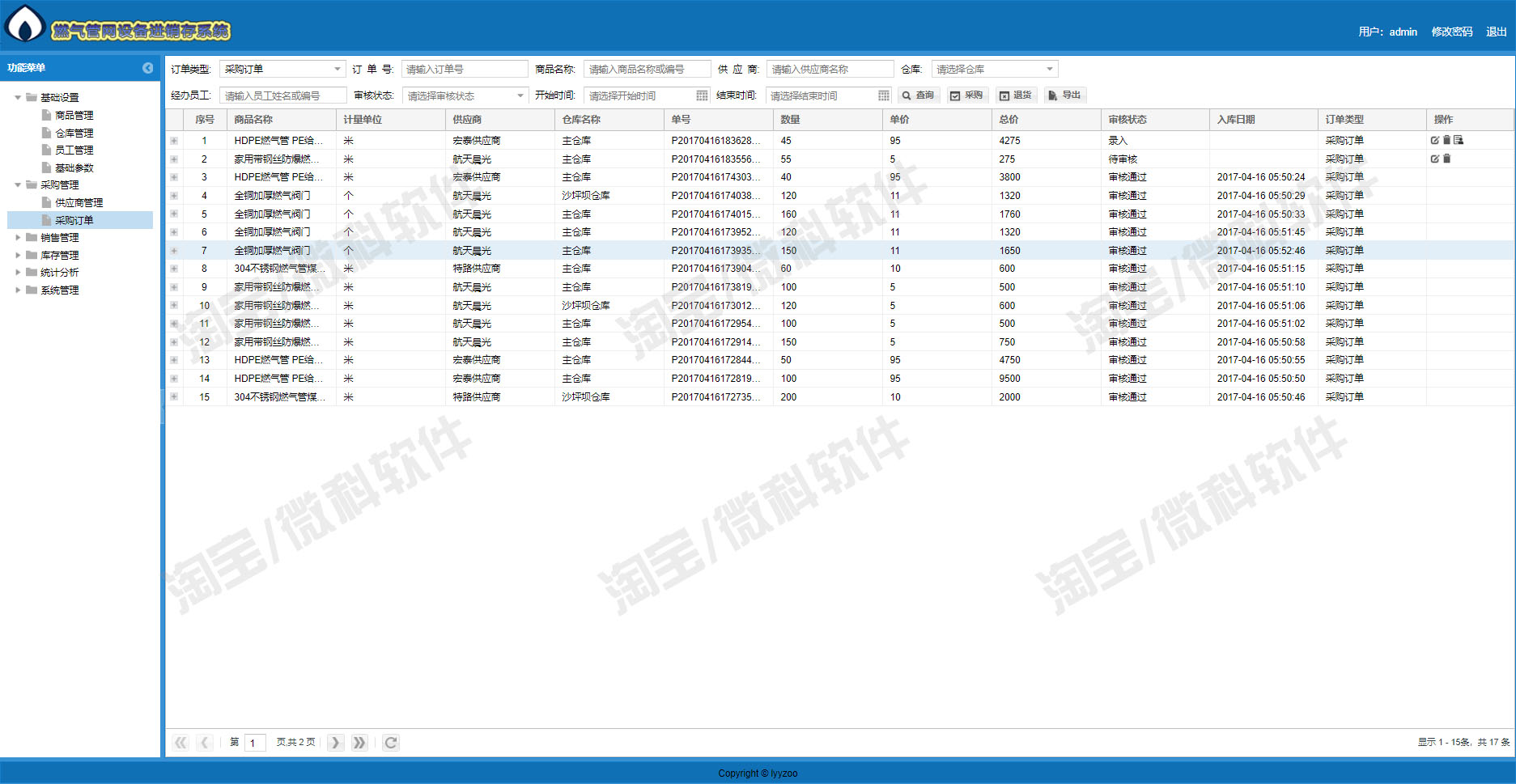Click the 退货 button

click(1015, 95)
